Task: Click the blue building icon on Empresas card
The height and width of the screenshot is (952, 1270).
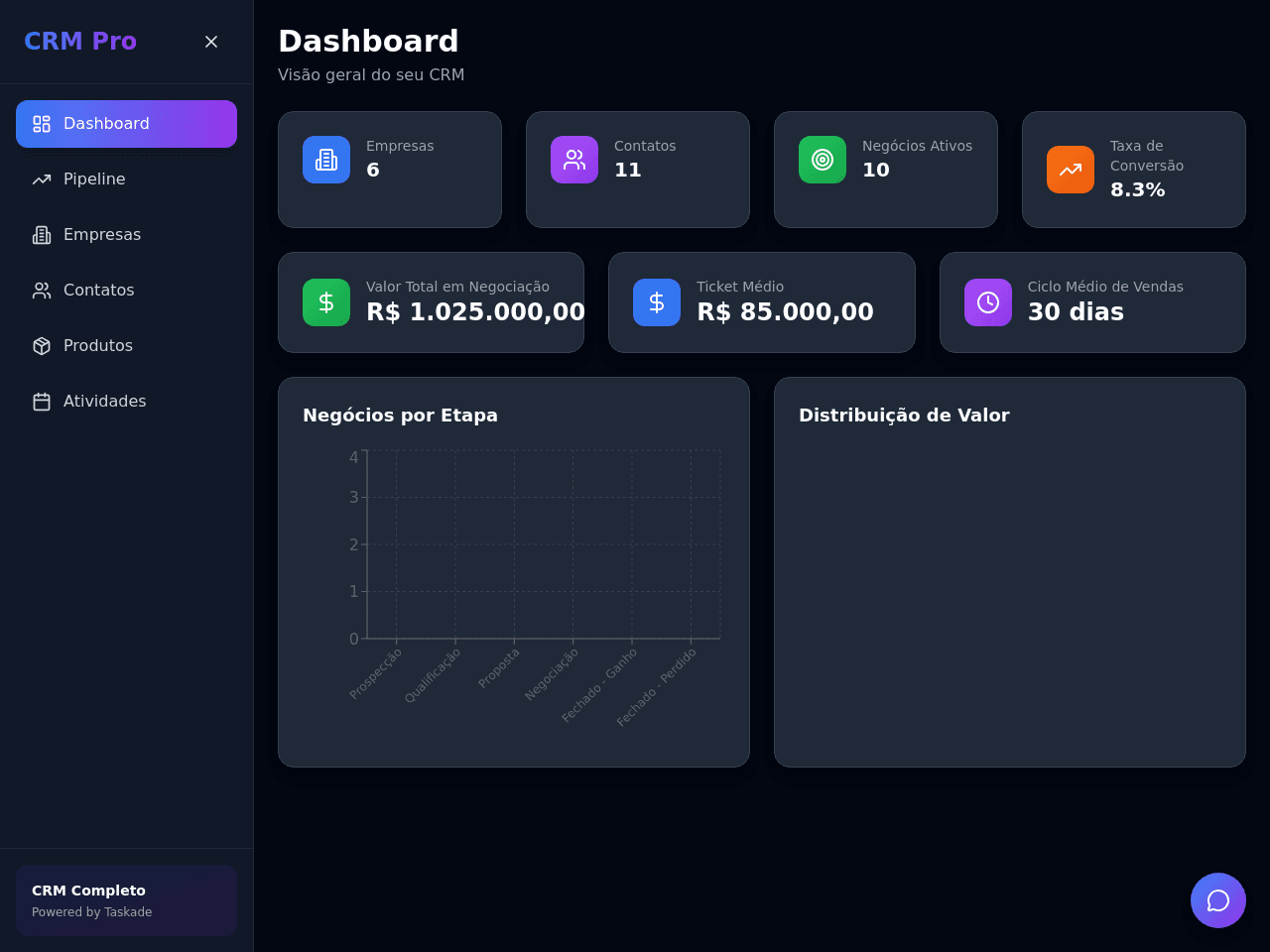Action: [326, 160]
